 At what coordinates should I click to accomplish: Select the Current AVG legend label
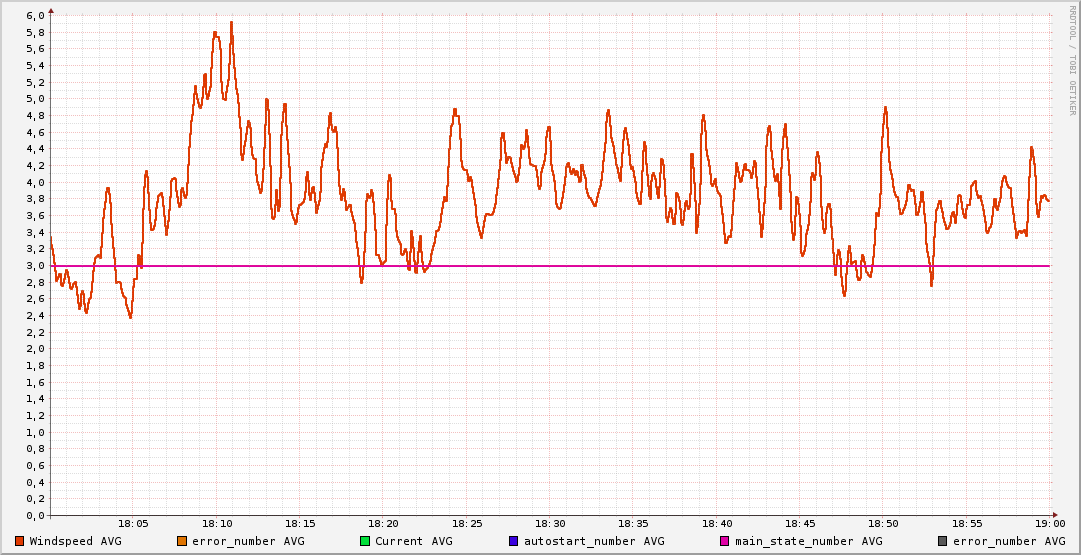pyautogui.click(x=413, y=541)
